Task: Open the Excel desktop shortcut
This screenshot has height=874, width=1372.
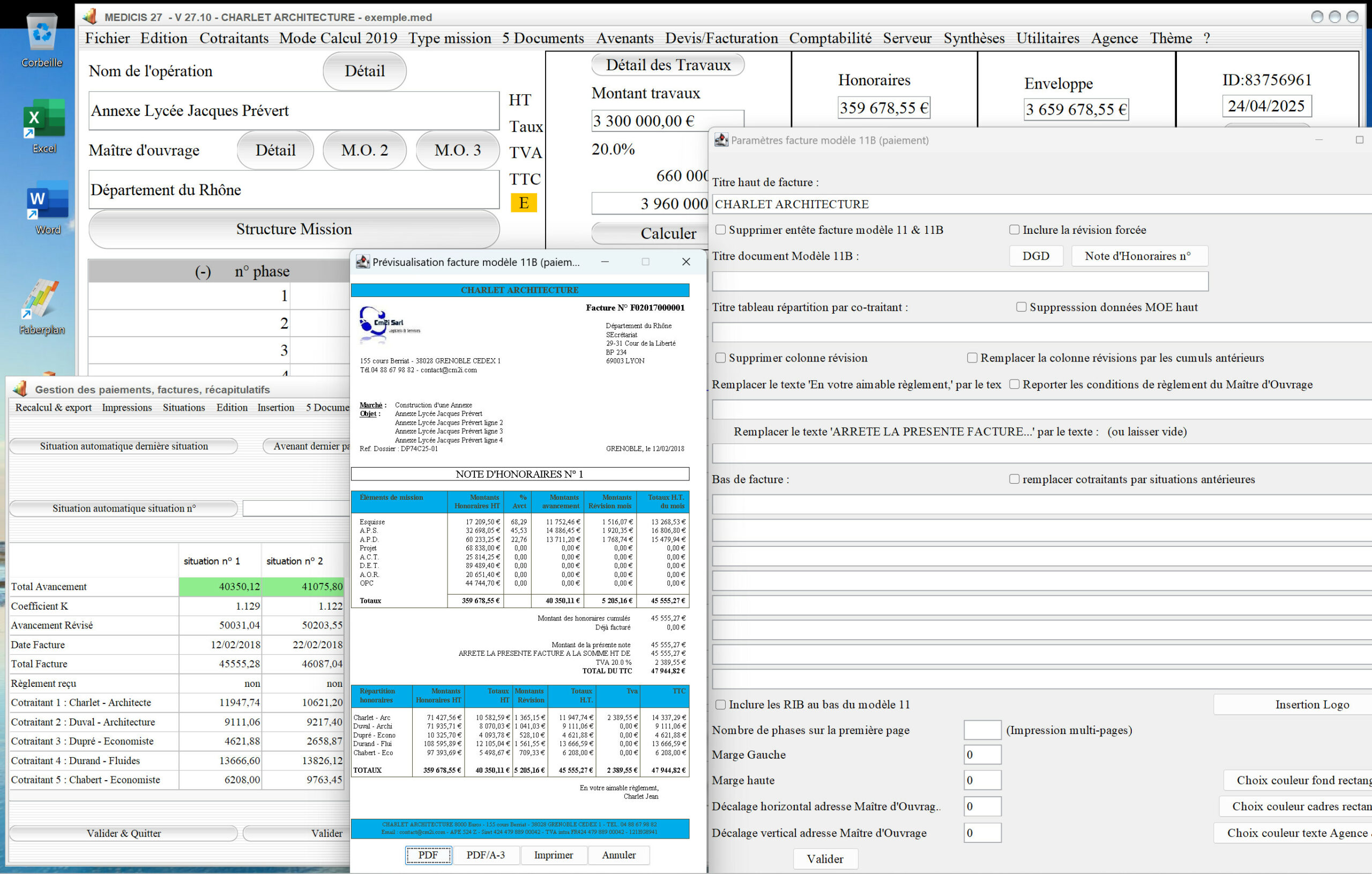Action: pyautogui.click(x=44, y=127)
